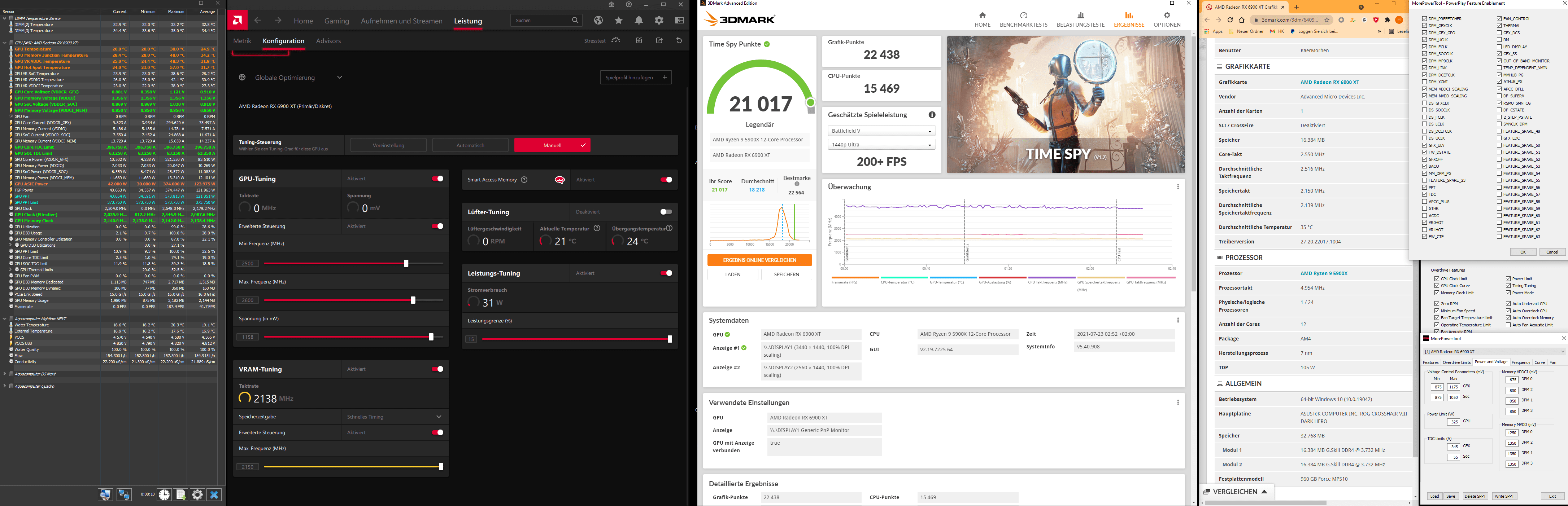Open Battlefield V game dropdown in 3DMark
Screen dimensions: 1568x506
[881, 131]
